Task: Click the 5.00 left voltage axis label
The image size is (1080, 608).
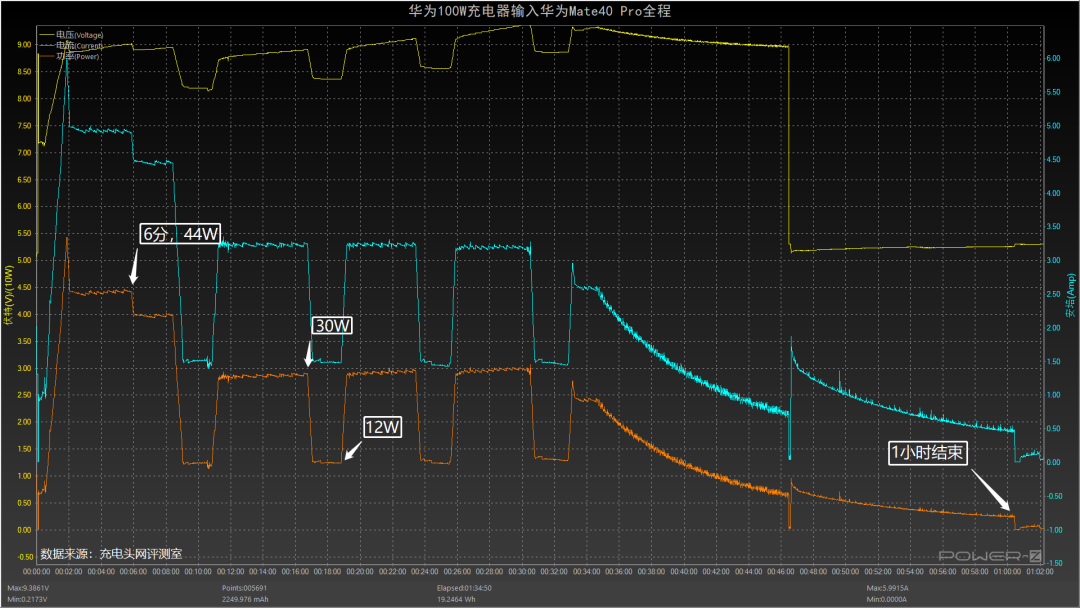Action: [24, 260]
